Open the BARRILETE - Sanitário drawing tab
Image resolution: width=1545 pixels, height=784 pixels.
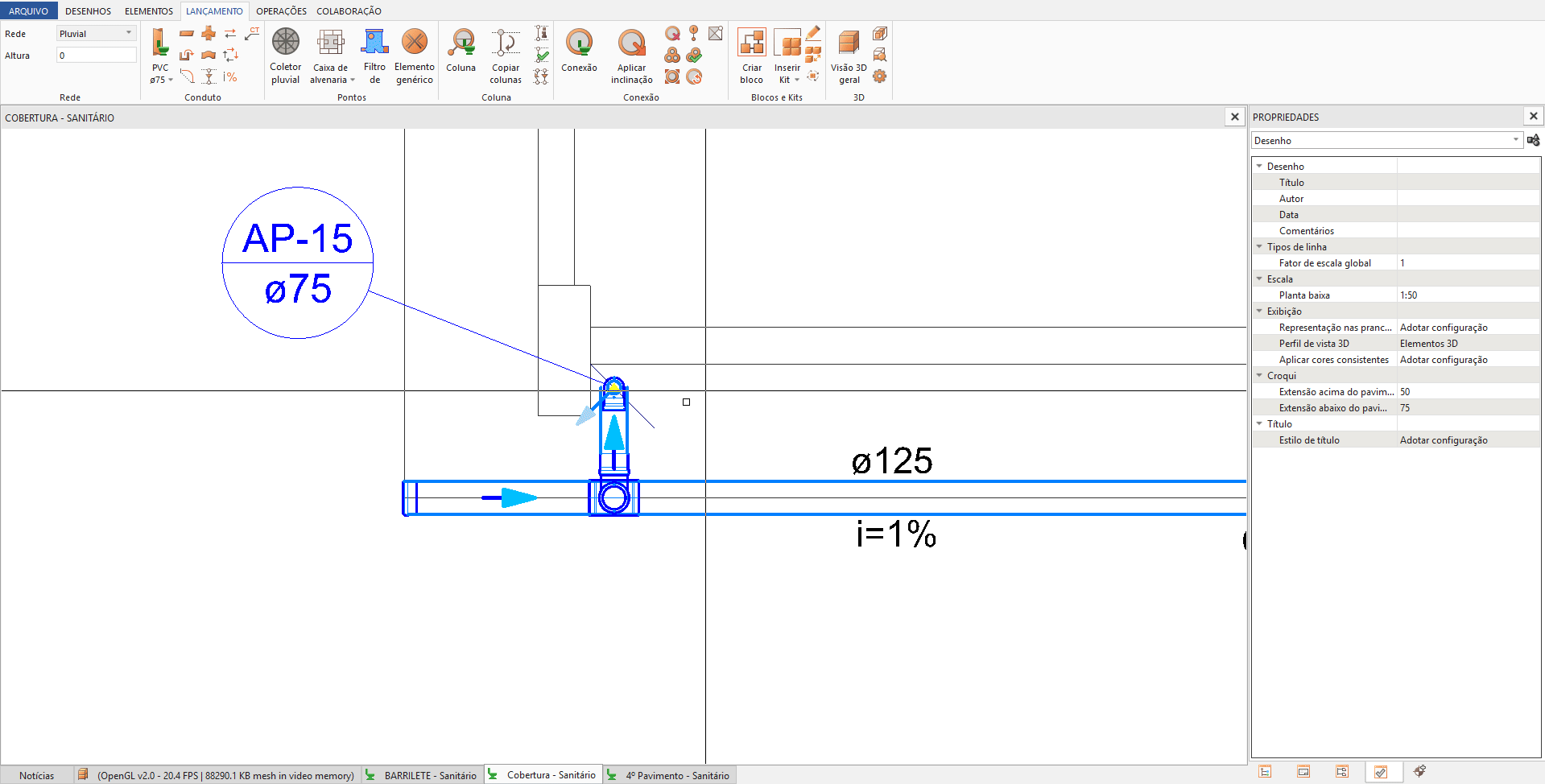[423, 775]
